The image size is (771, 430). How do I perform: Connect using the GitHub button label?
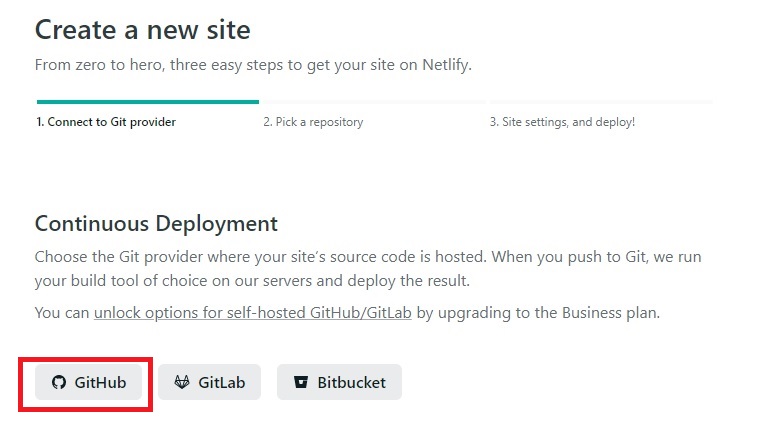pos(100,382)
